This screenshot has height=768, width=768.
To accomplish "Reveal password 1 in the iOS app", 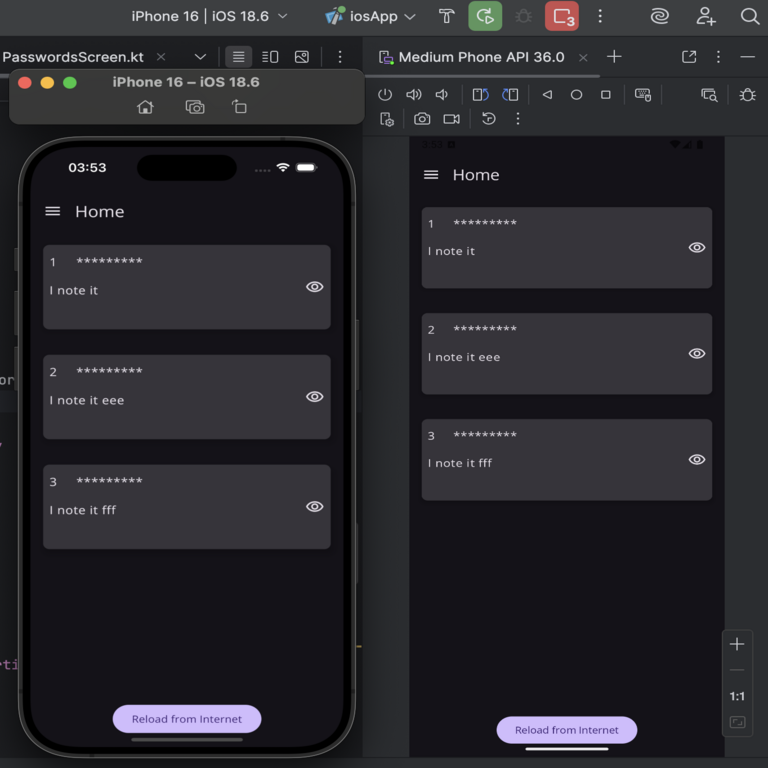I will [x=314, y=287].
